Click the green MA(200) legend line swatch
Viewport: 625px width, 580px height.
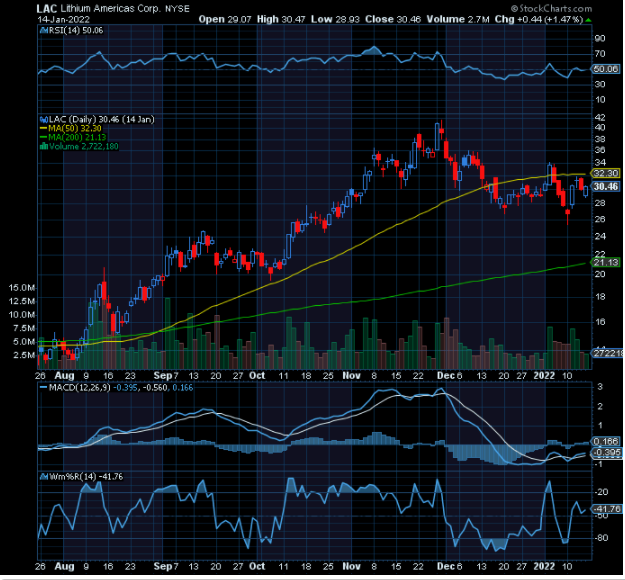tap(43, 138)
